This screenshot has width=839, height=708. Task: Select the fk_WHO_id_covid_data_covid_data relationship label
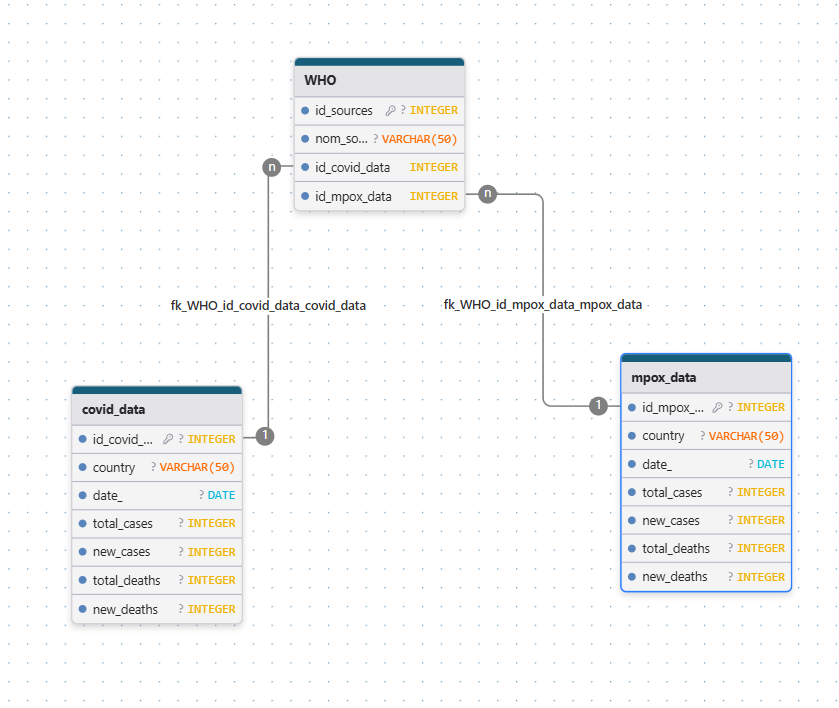point(268,306)
